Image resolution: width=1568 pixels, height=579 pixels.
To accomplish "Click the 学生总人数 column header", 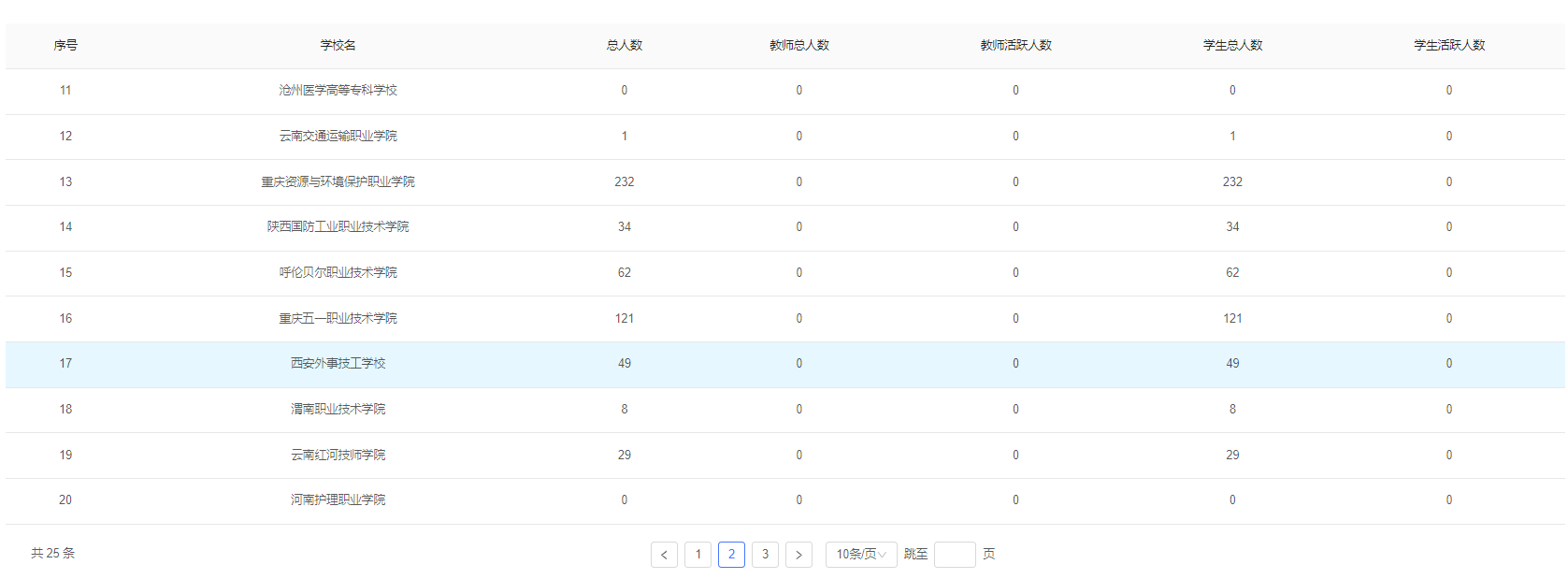I will 1232,45.
